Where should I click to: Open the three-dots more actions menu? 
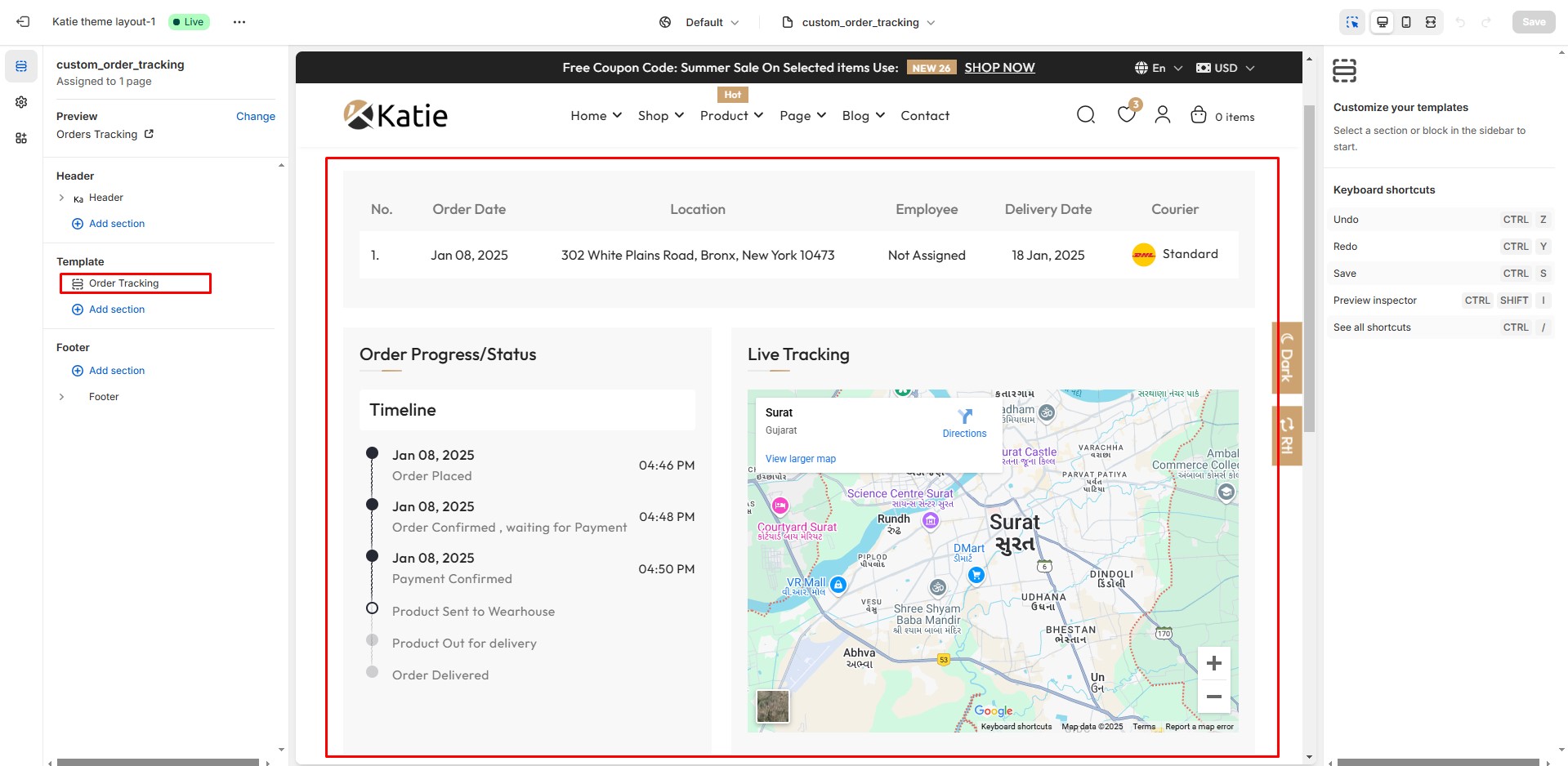point(239,22)
